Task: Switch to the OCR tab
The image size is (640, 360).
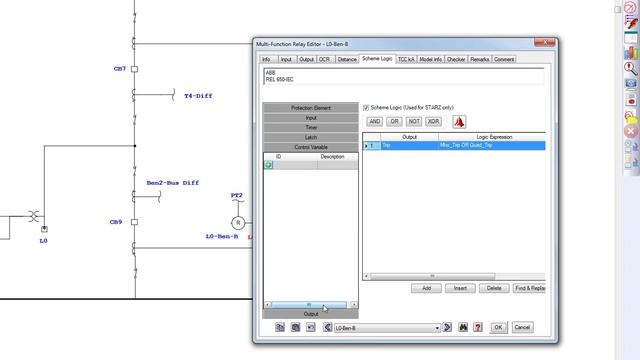Action: (324, 59)
